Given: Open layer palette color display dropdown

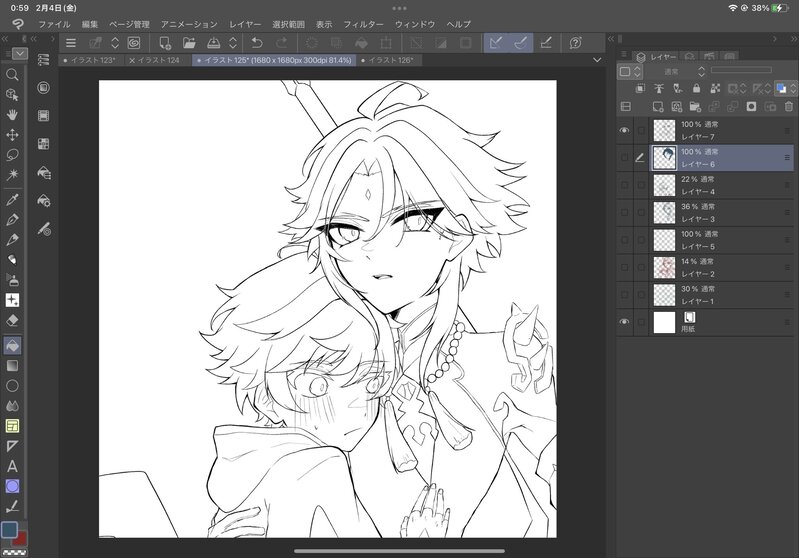Looking at the screenshot, I should (631, 72).
